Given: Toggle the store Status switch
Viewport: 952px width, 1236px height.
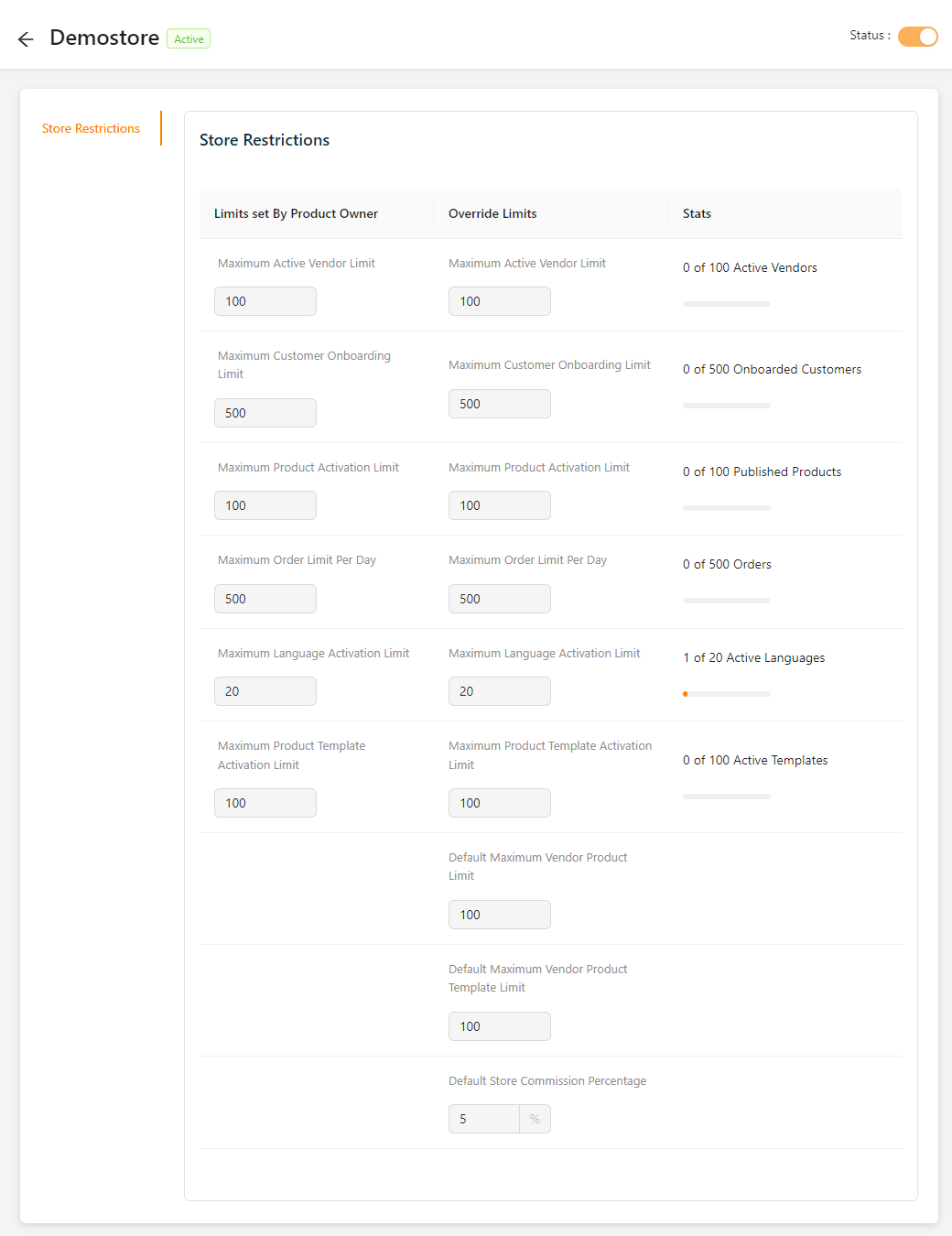Looking at the screenshot, I should (x=917, y=37).
